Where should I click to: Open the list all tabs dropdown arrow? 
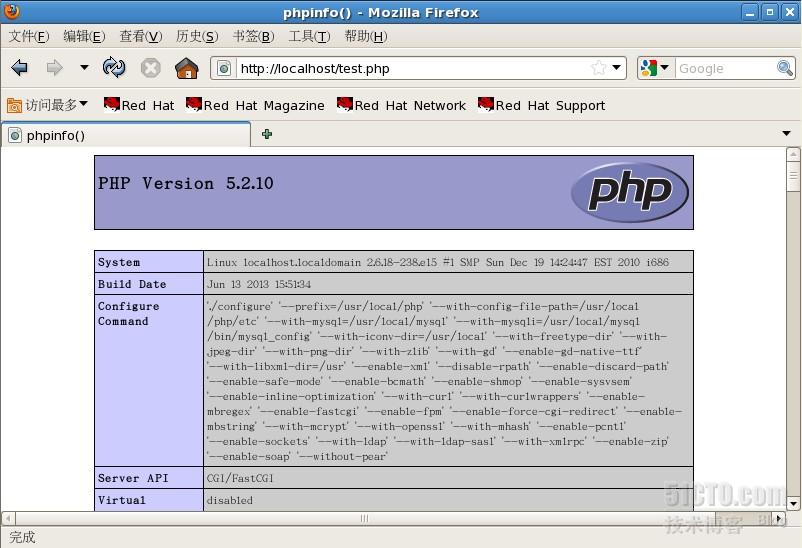click(786, 134)
